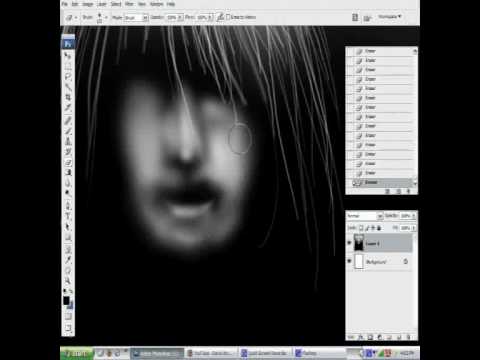Hide Layer 1 using its eye icon
This screenshot has height=360, width=480.
click(x=349, y=243)
